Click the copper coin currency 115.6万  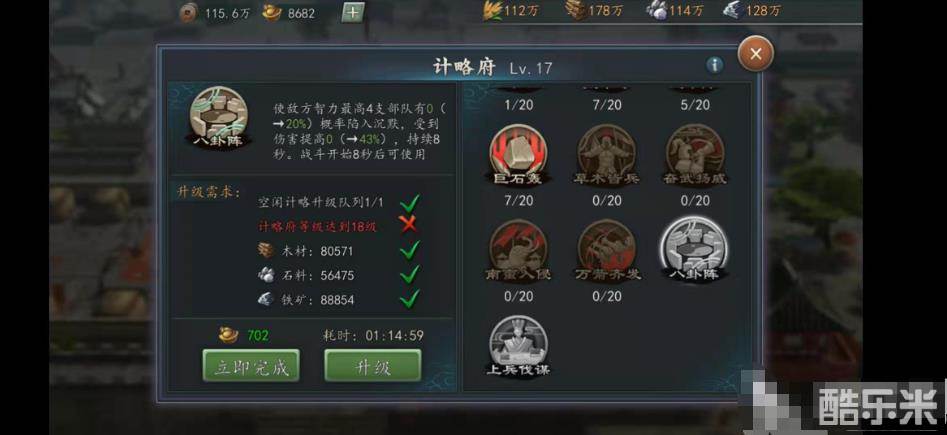point(213,13)
